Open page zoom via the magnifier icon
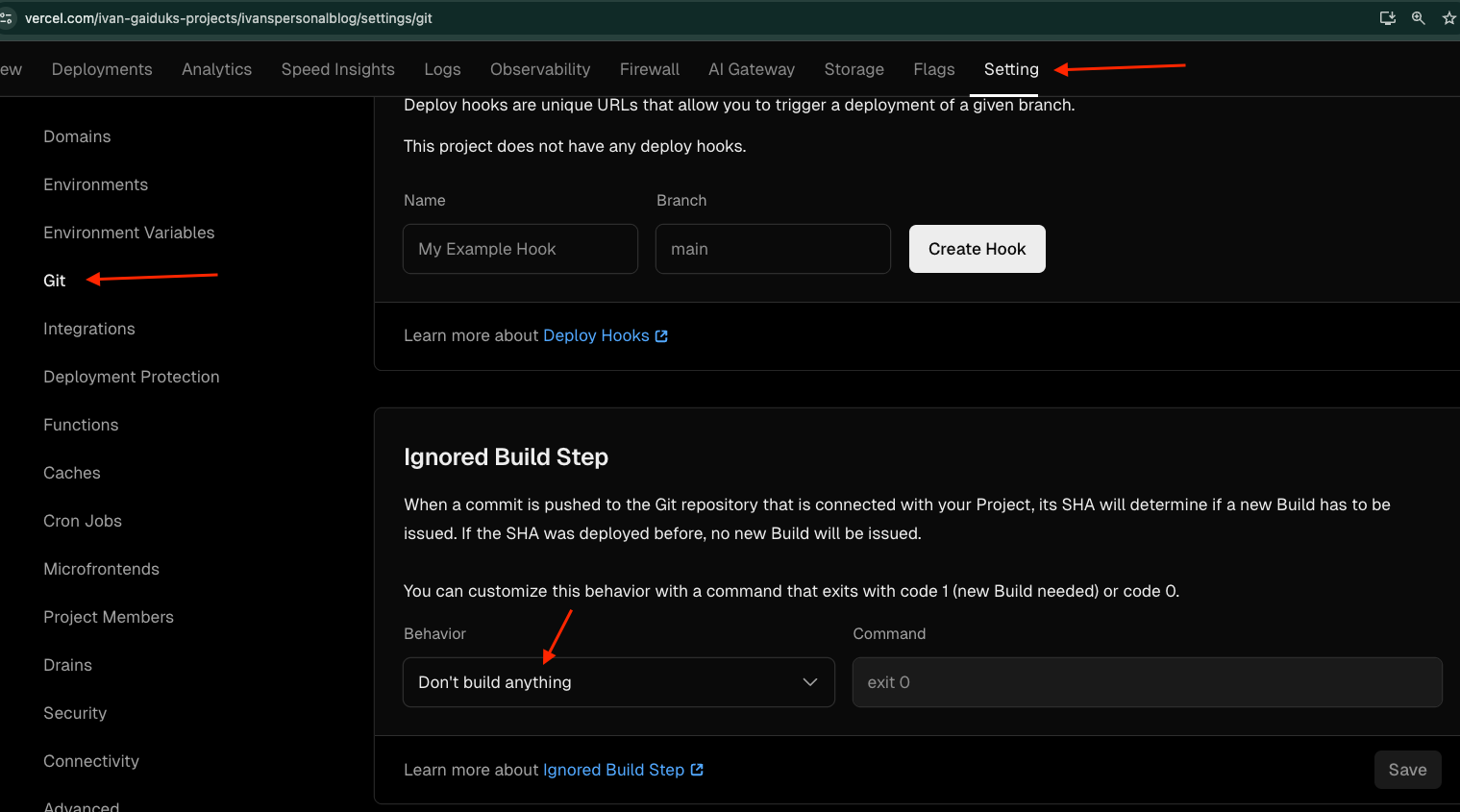The image size is (1460, 812). (1419, 17)
